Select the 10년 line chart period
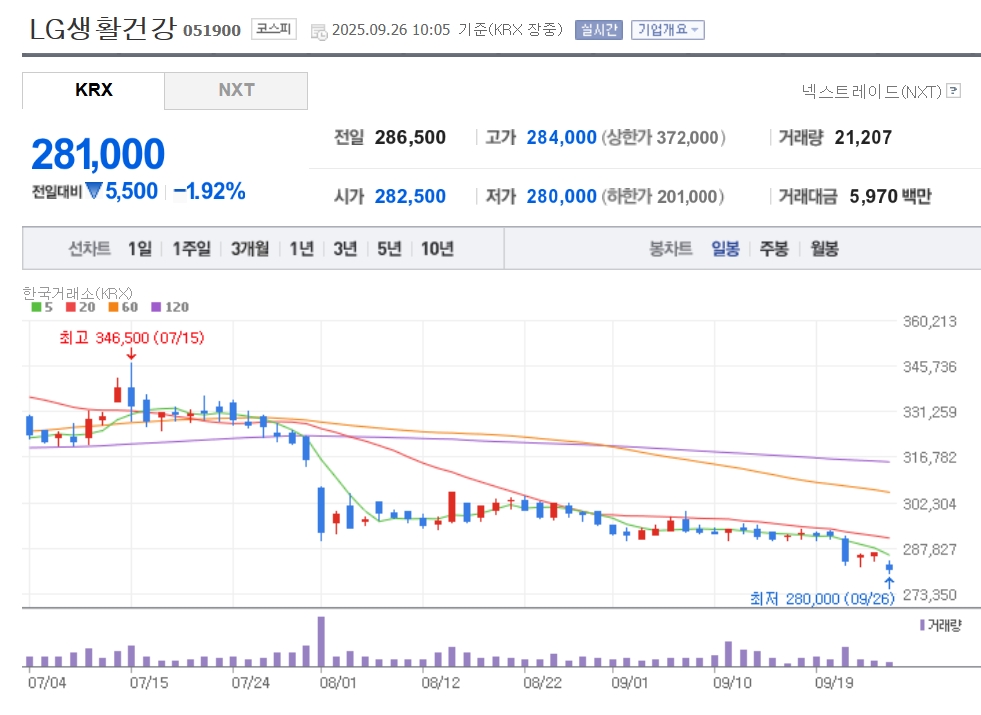Screen dimensions: 981x715 (437, 249)
